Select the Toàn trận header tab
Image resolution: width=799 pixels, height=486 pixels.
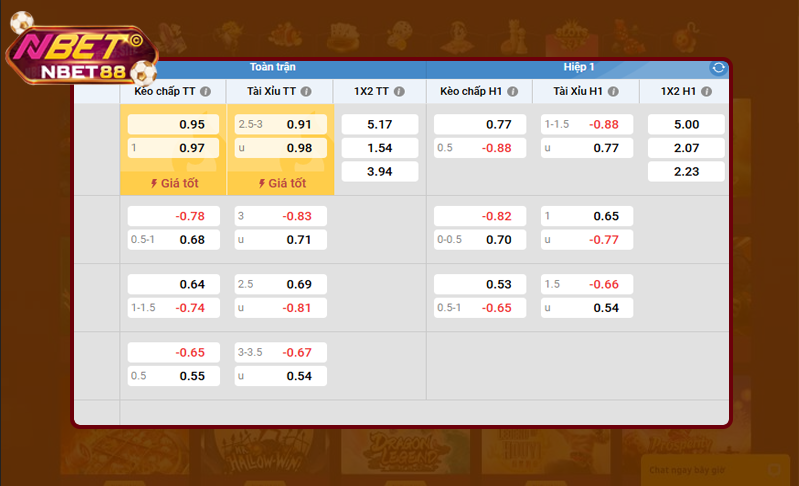coord(273,67)
